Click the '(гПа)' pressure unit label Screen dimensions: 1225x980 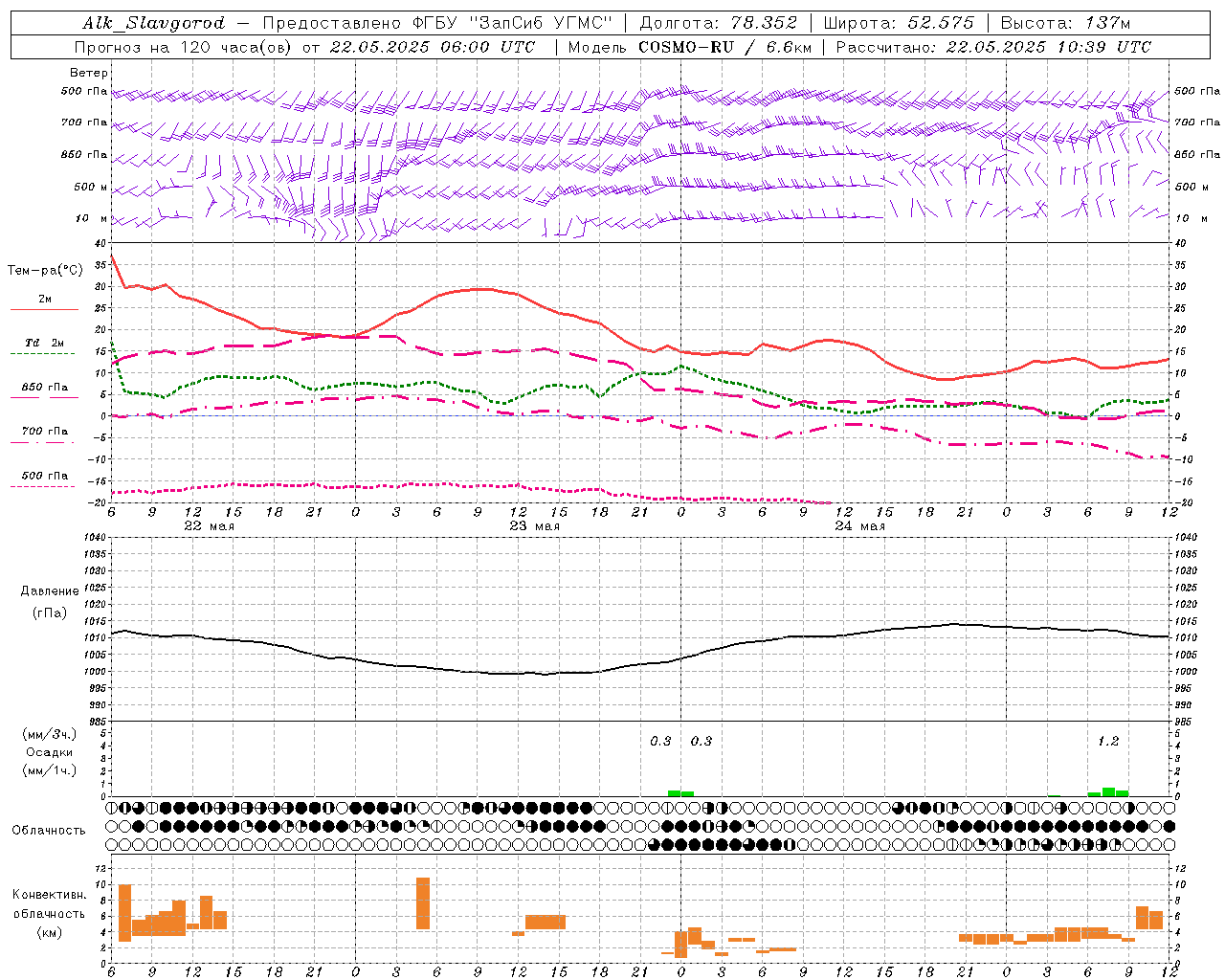click(x=50, y=613)
